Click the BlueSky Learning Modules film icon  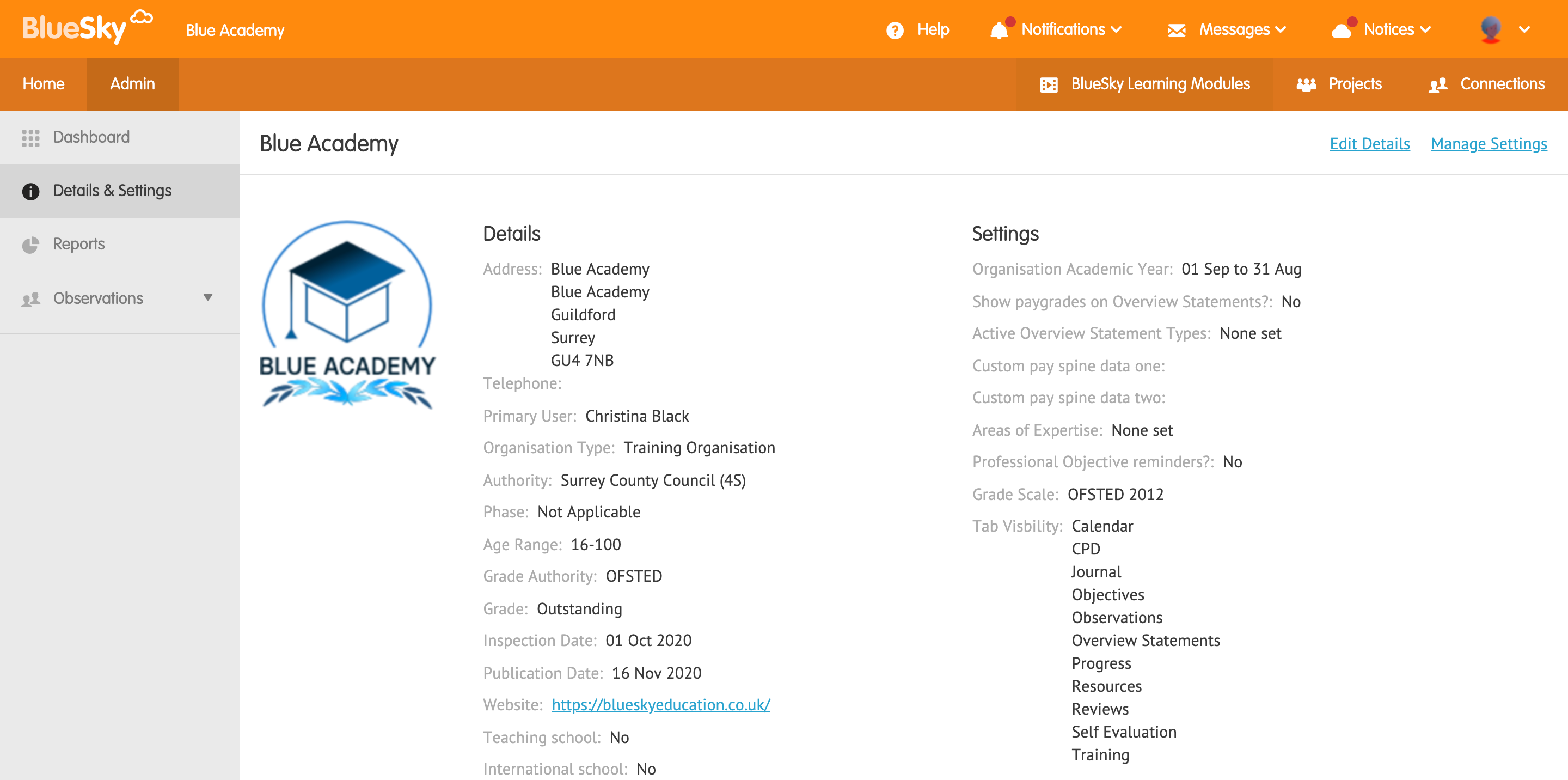1049,84
